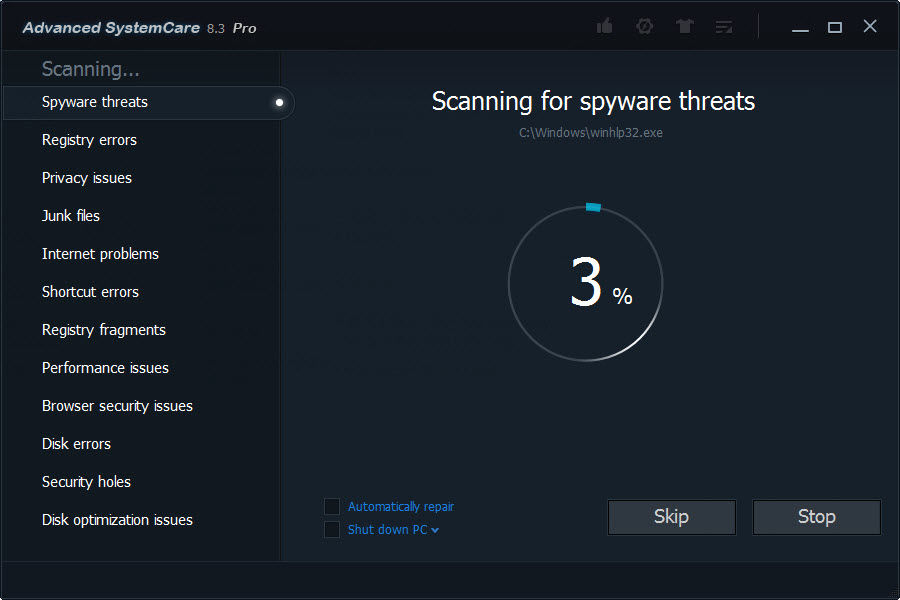This screenshot has height=600, width=900.
Task: Click the t-shirt skin icon
Action: pos(684,26)
